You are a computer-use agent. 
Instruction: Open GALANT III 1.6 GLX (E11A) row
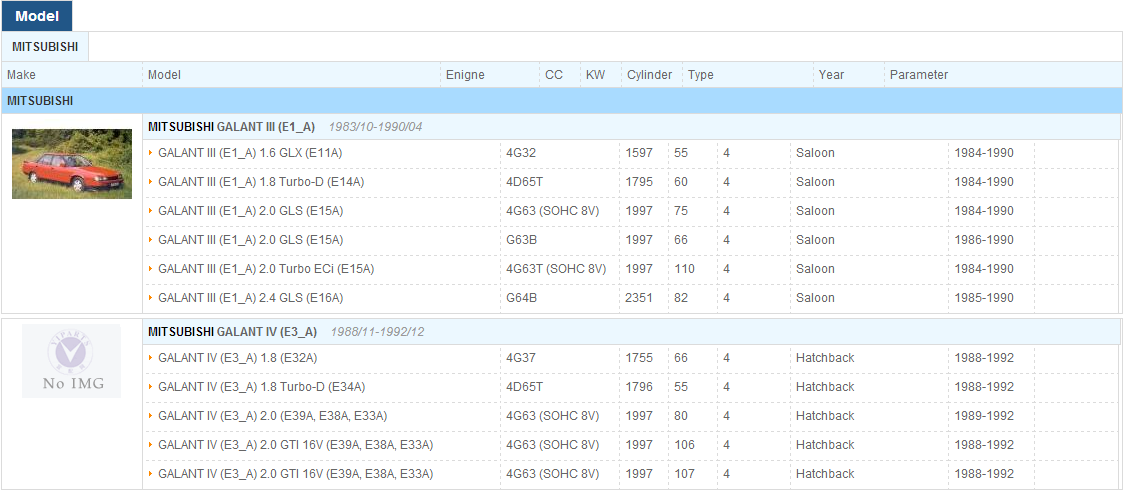pos(250,153)
